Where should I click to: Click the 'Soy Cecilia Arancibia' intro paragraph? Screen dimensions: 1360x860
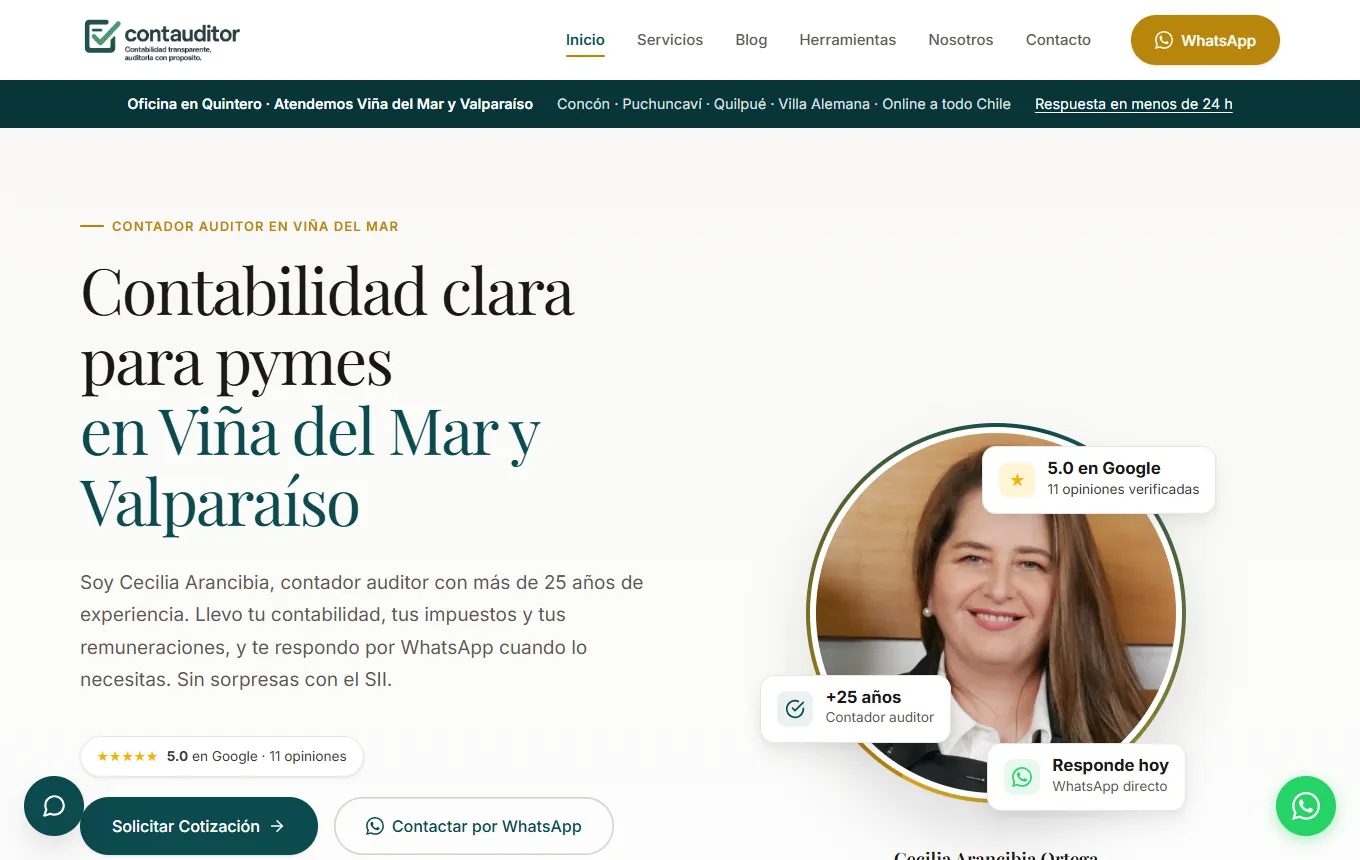362,631
